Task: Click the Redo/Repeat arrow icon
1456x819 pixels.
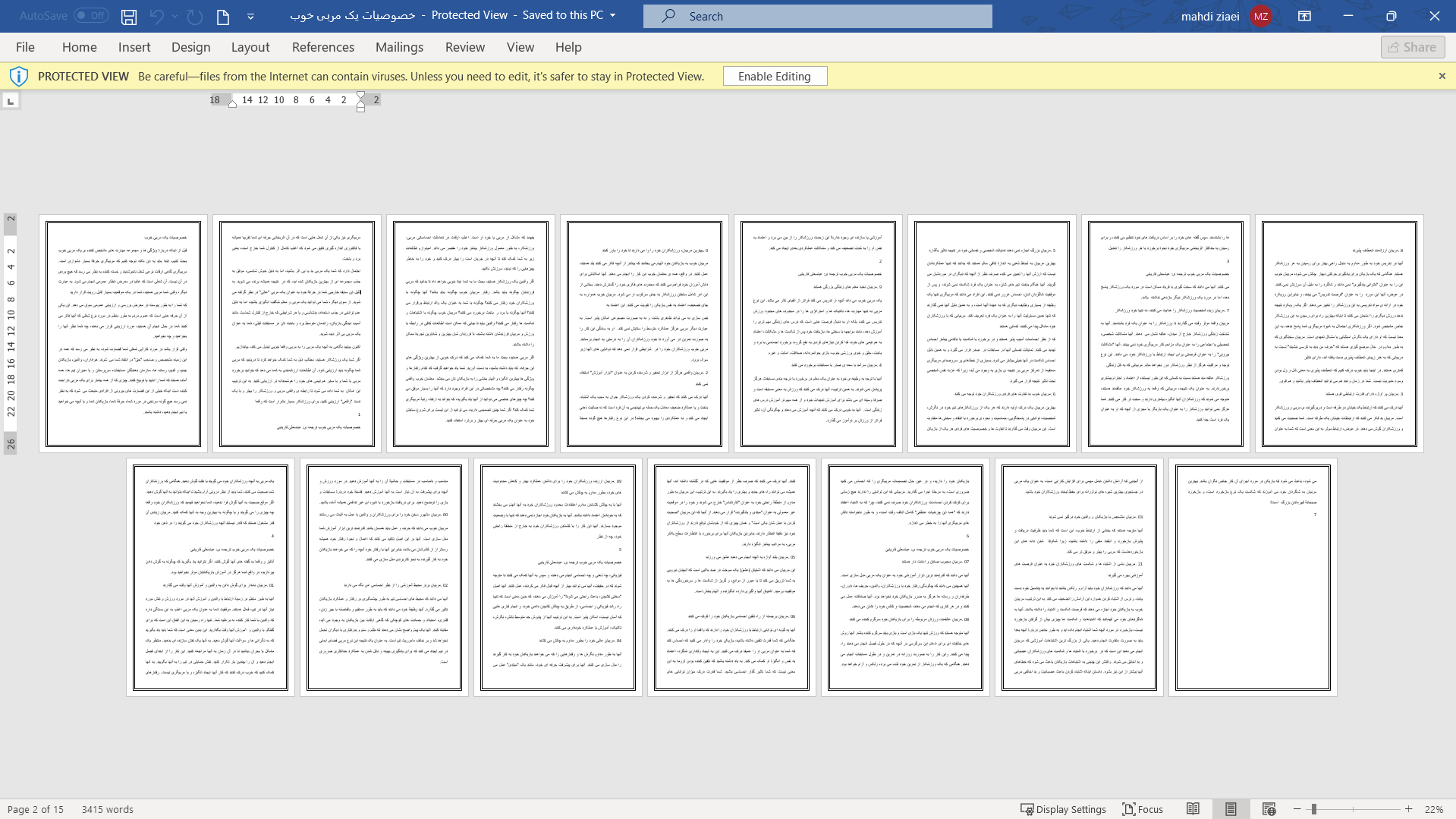Action: tap(195, 16)
